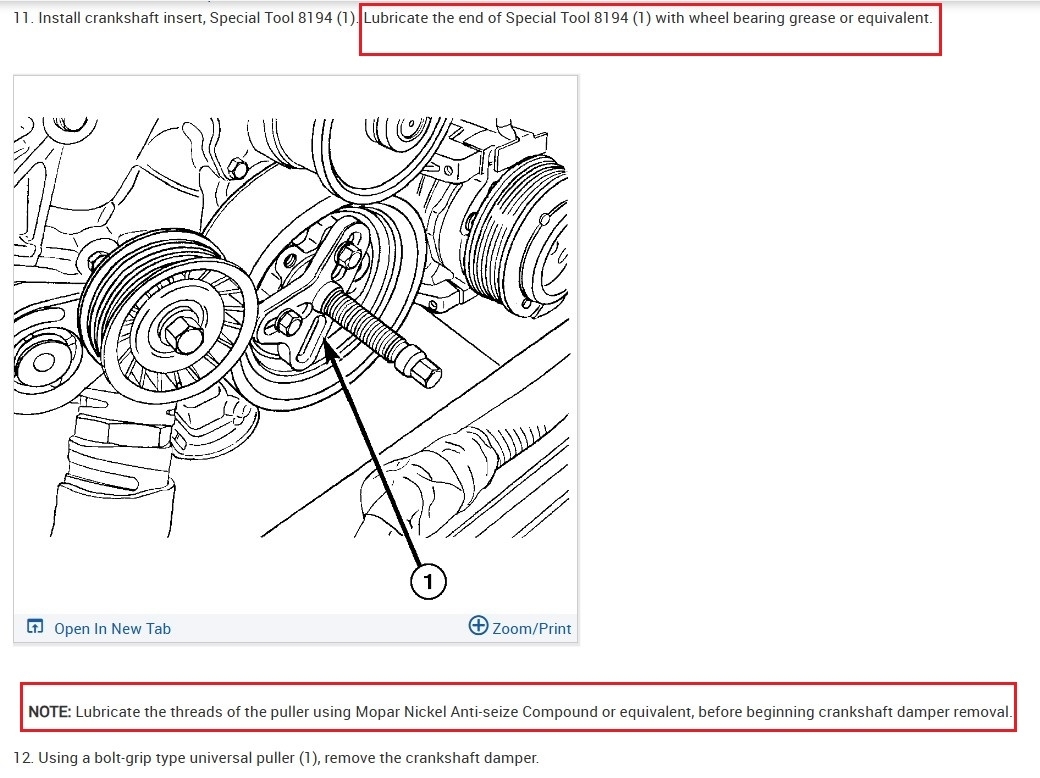Click the bold NOTE: label
The image size is (1040, 778).
[50, 712]
